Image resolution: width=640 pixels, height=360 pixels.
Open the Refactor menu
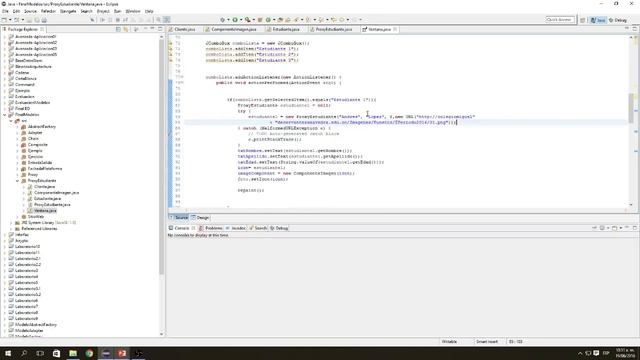(x=48, y=11)
